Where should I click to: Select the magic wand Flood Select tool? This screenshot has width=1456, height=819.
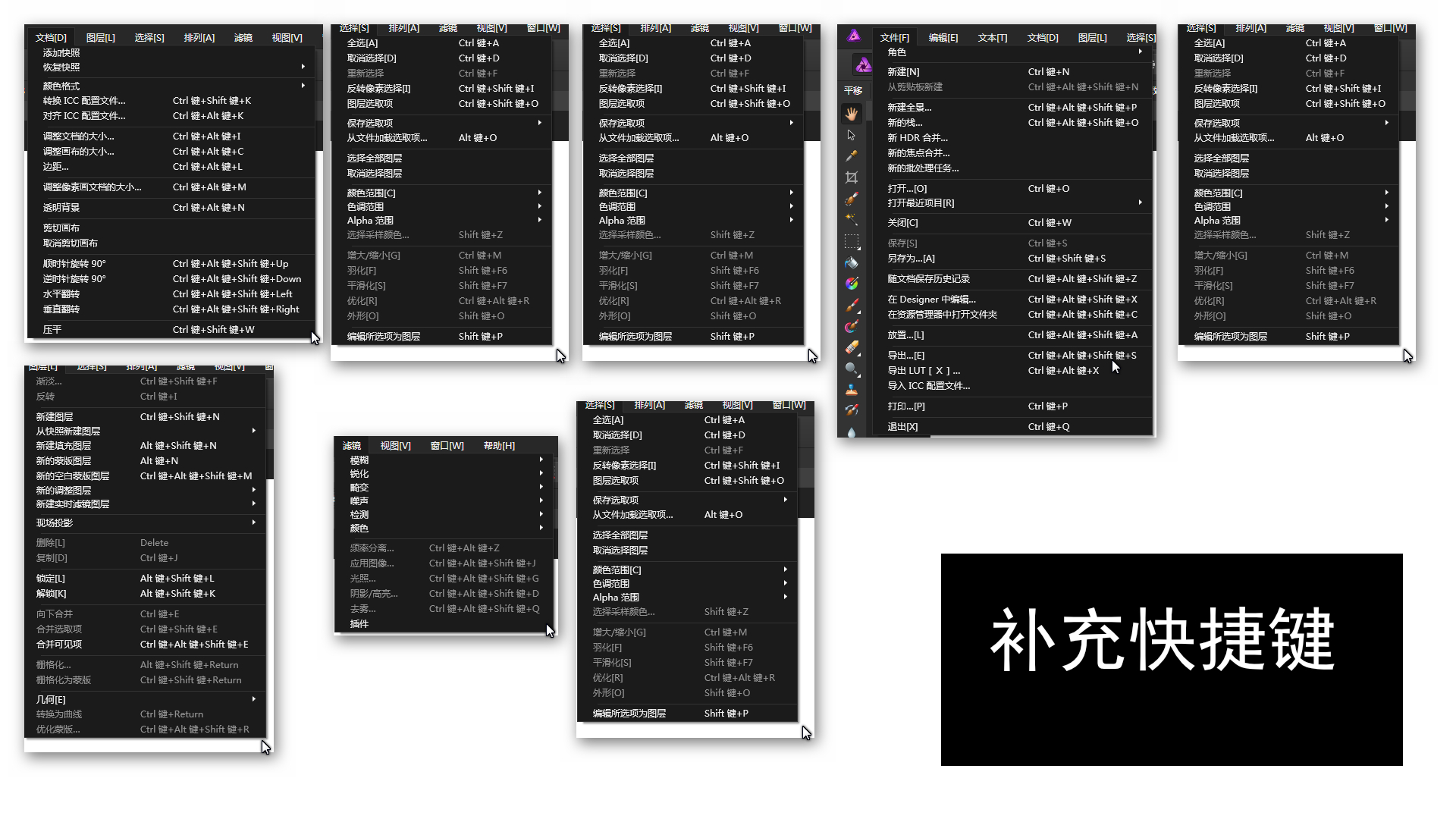coord(852,220)
